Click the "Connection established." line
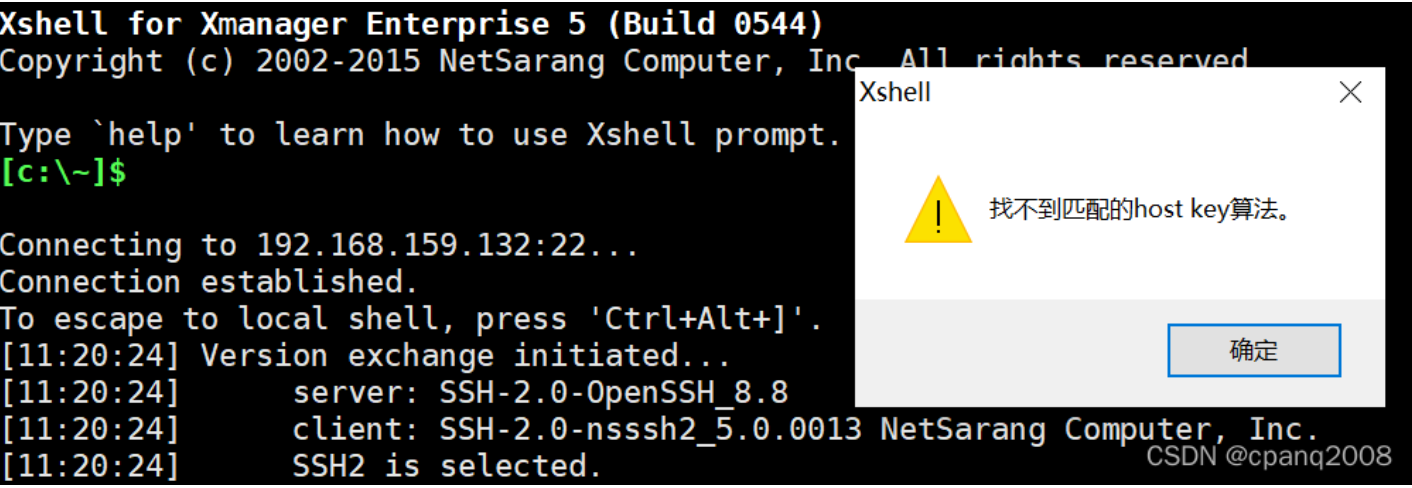The width and height of the screenshot is (1412, 488). (208, 282)
